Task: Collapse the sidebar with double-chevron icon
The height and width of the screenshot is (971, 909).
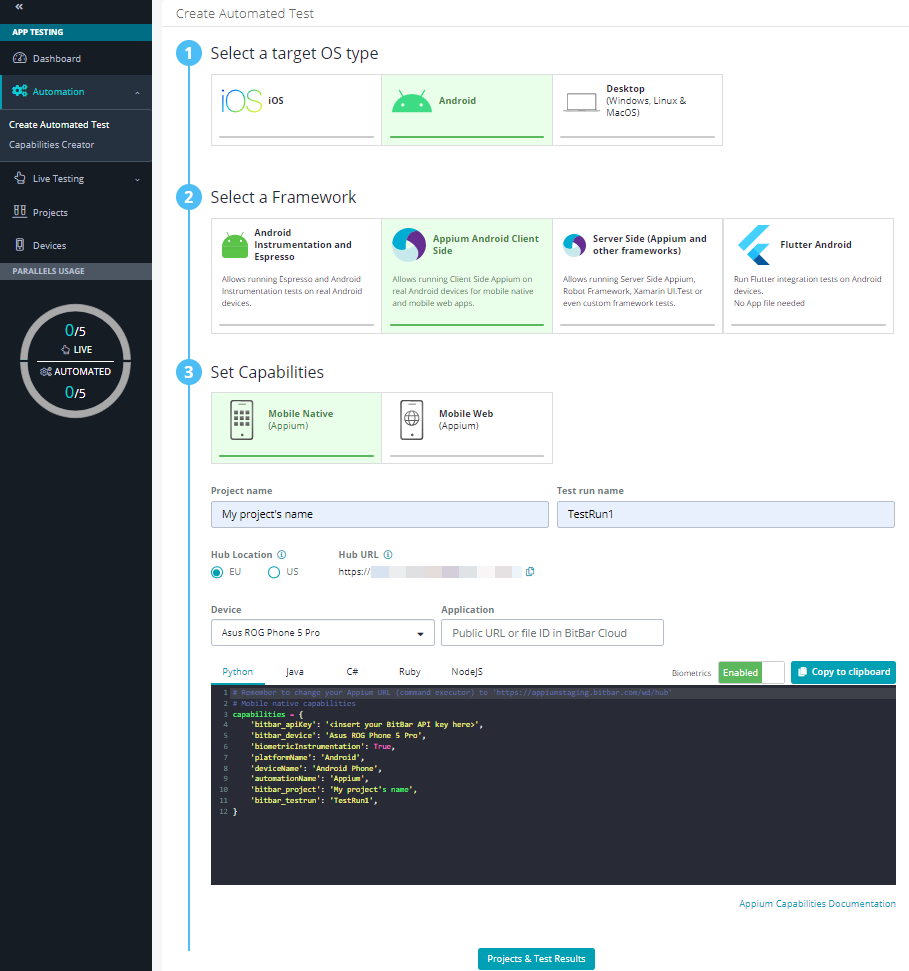Action: click(x=20, y=7)
